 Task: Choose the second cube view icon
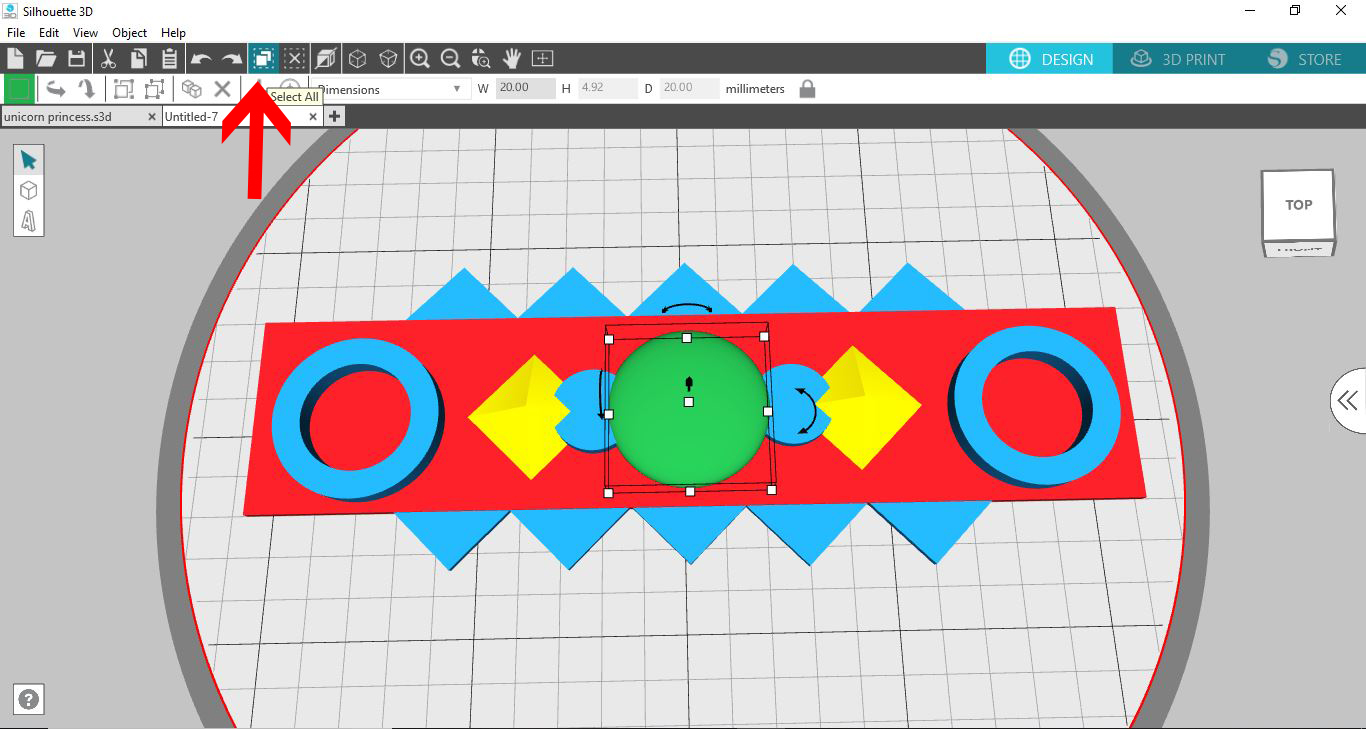389,58
